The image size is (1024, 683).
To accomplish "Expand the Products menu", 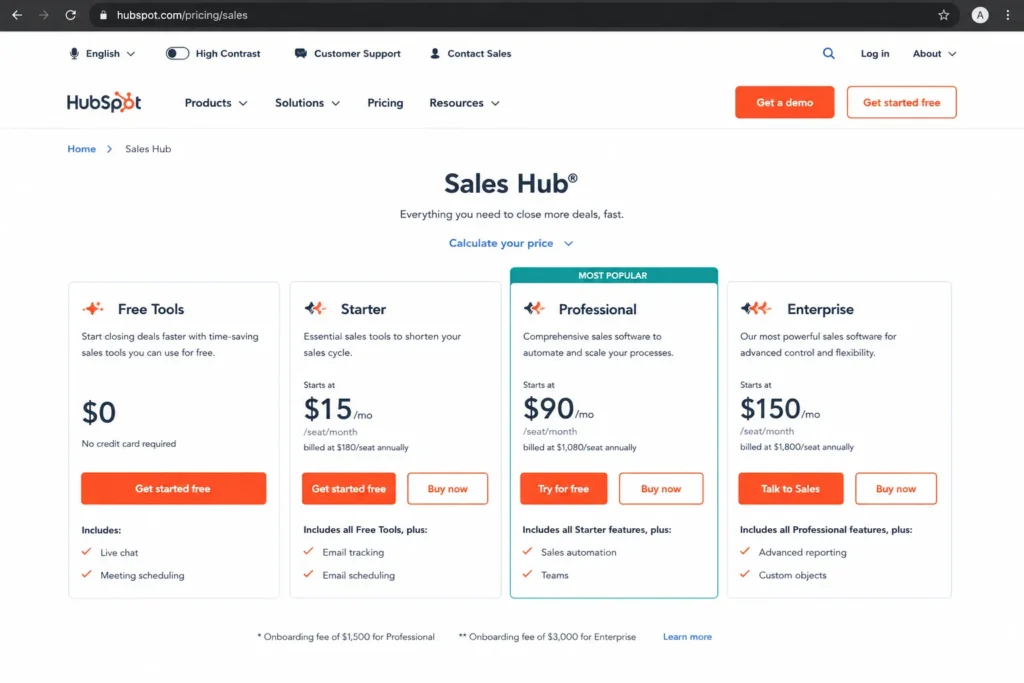I will pos(216,103).
